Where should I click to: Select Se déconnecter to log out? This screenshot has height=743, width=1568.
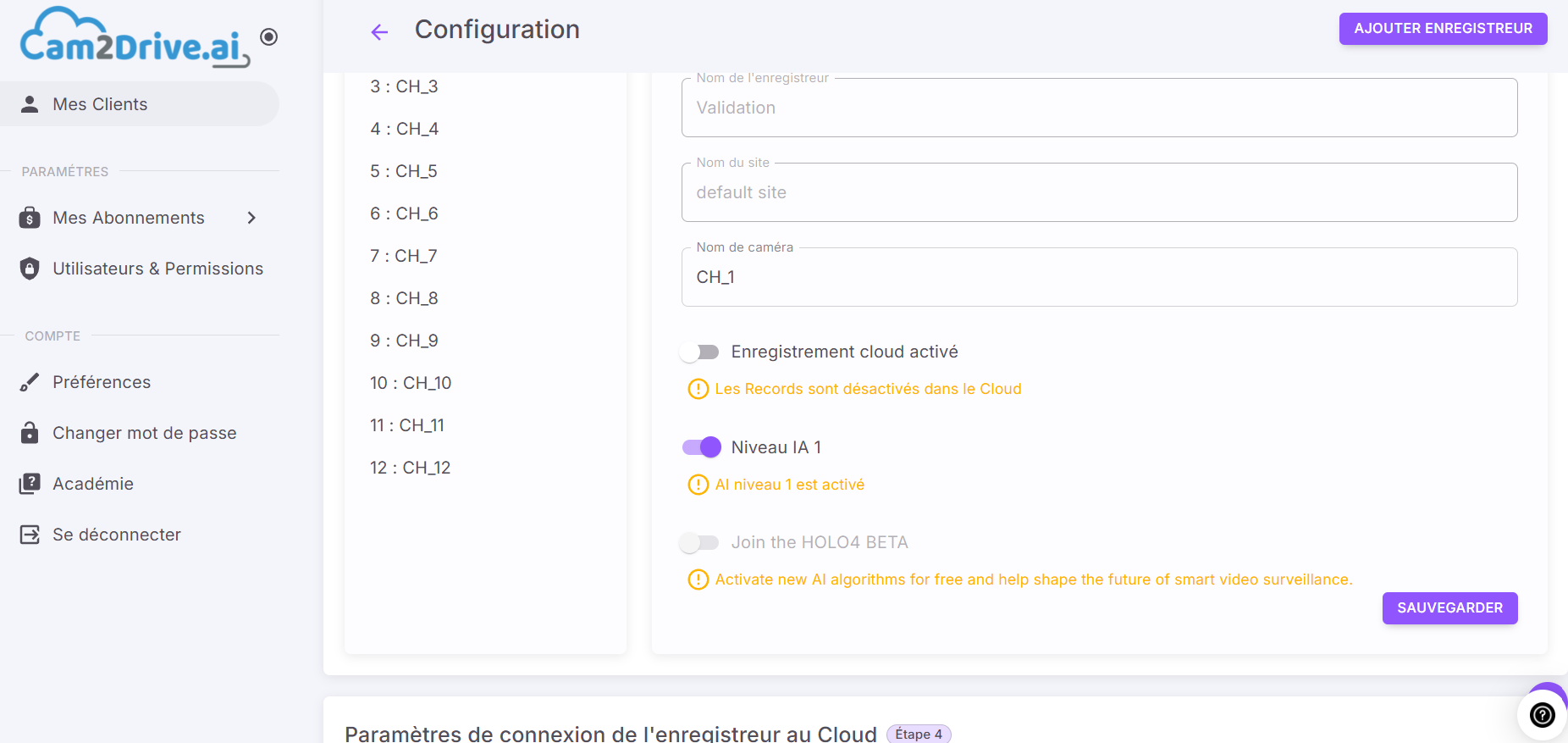point(140,535)
